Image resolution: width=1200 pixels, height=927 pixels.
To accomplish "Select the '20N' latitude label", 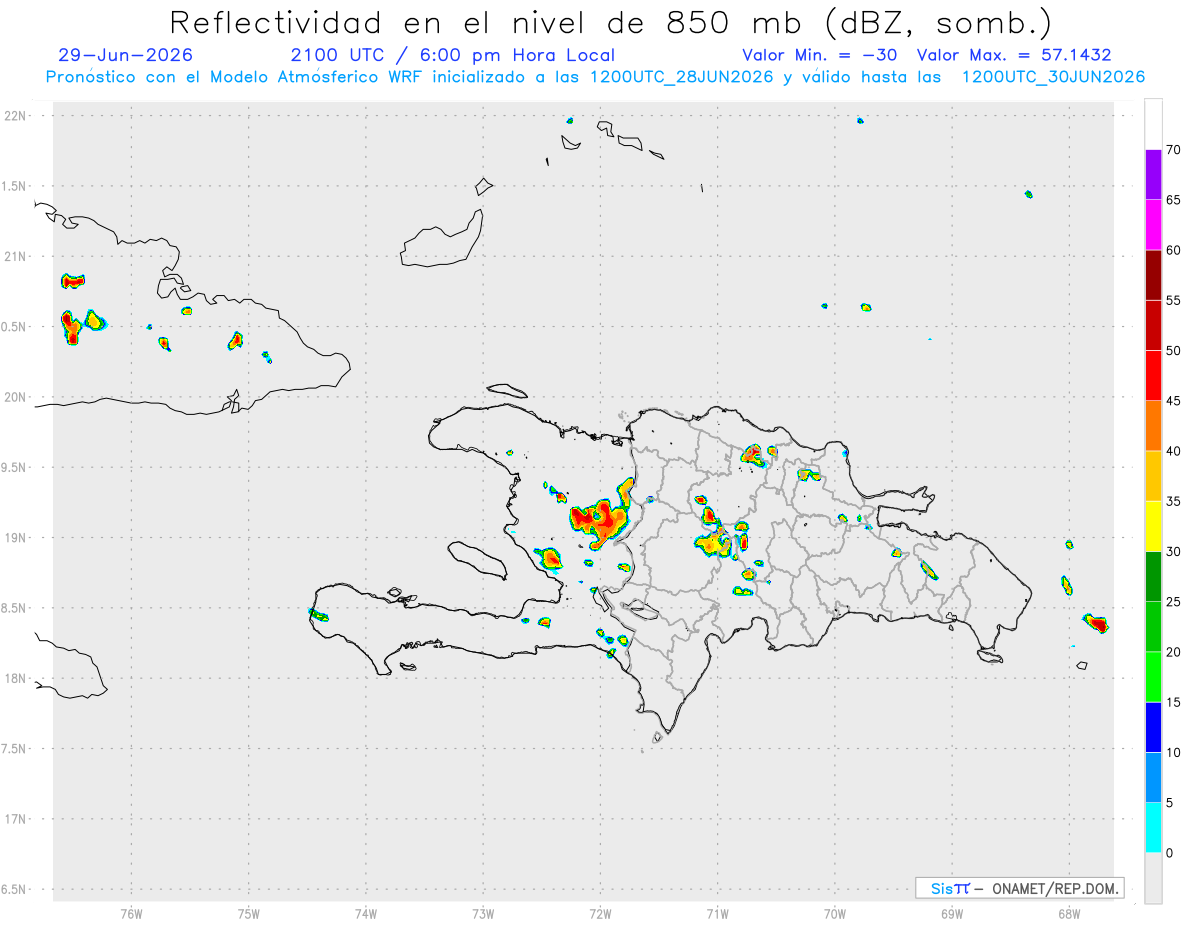I will tap(17, 397).
